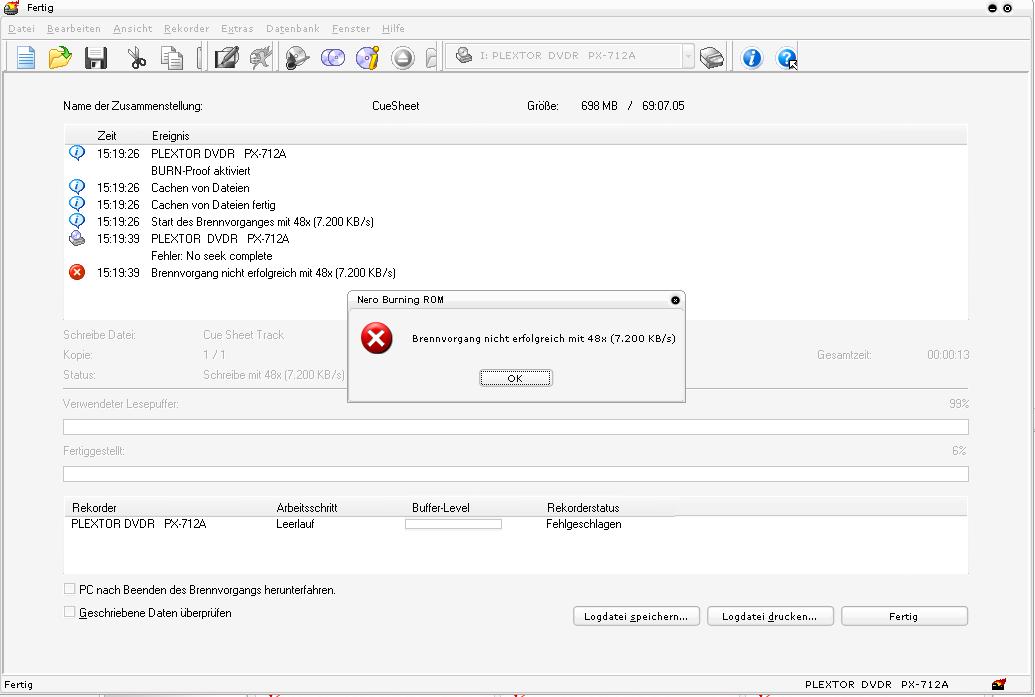Open the recorder dropdown showing PLEXTOR DVDR PX-712A
The width and height of the screenshot is (1035, 697).
tap(688, 57)
